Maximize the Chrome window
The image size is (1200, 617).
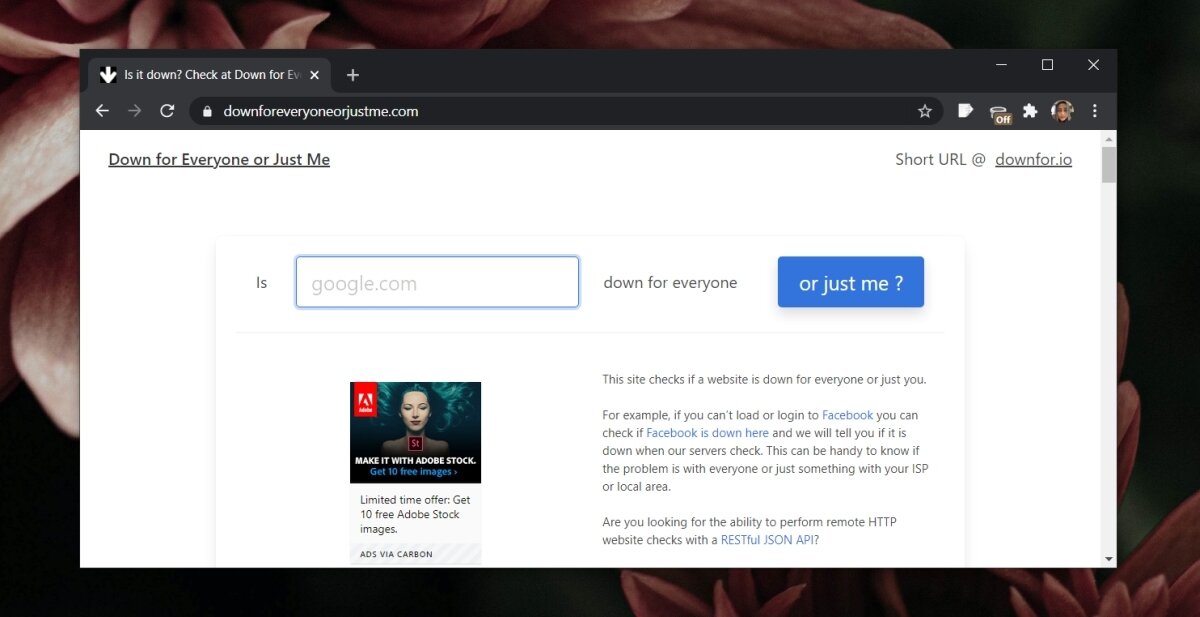pyautogui.click(x=1047, y=65)
